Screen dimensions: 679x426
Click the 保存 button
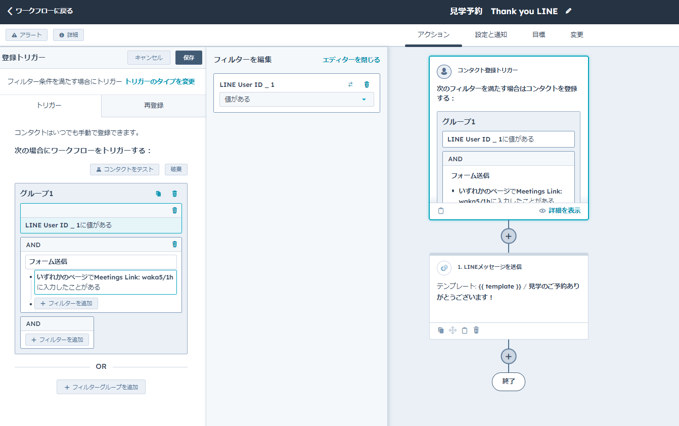188,58
